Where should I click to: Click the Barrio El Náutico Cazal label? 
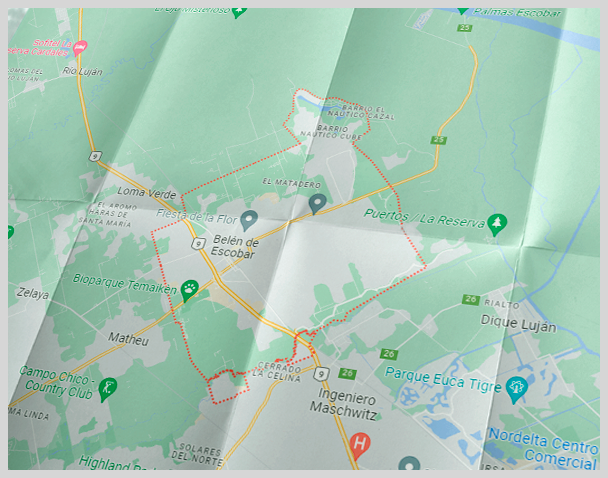click(x=362, y=112)
